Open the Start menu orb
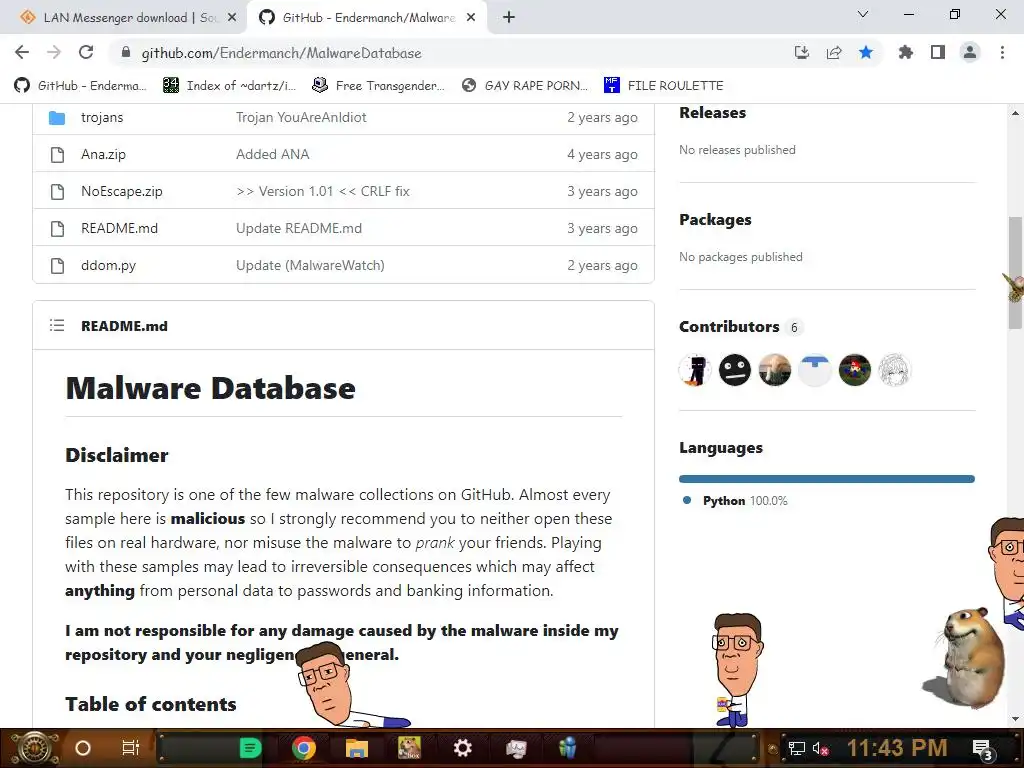Image resolution: width=1024 pixels, height=768 pixels. [34, 748]
